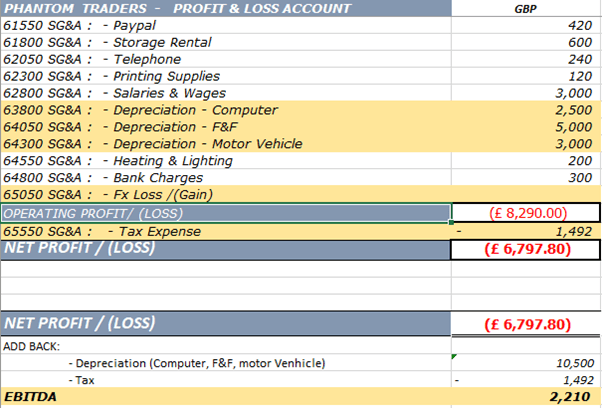
Task: Select the 65550 SG&A Tax Expense label
Action: [225, 231]
